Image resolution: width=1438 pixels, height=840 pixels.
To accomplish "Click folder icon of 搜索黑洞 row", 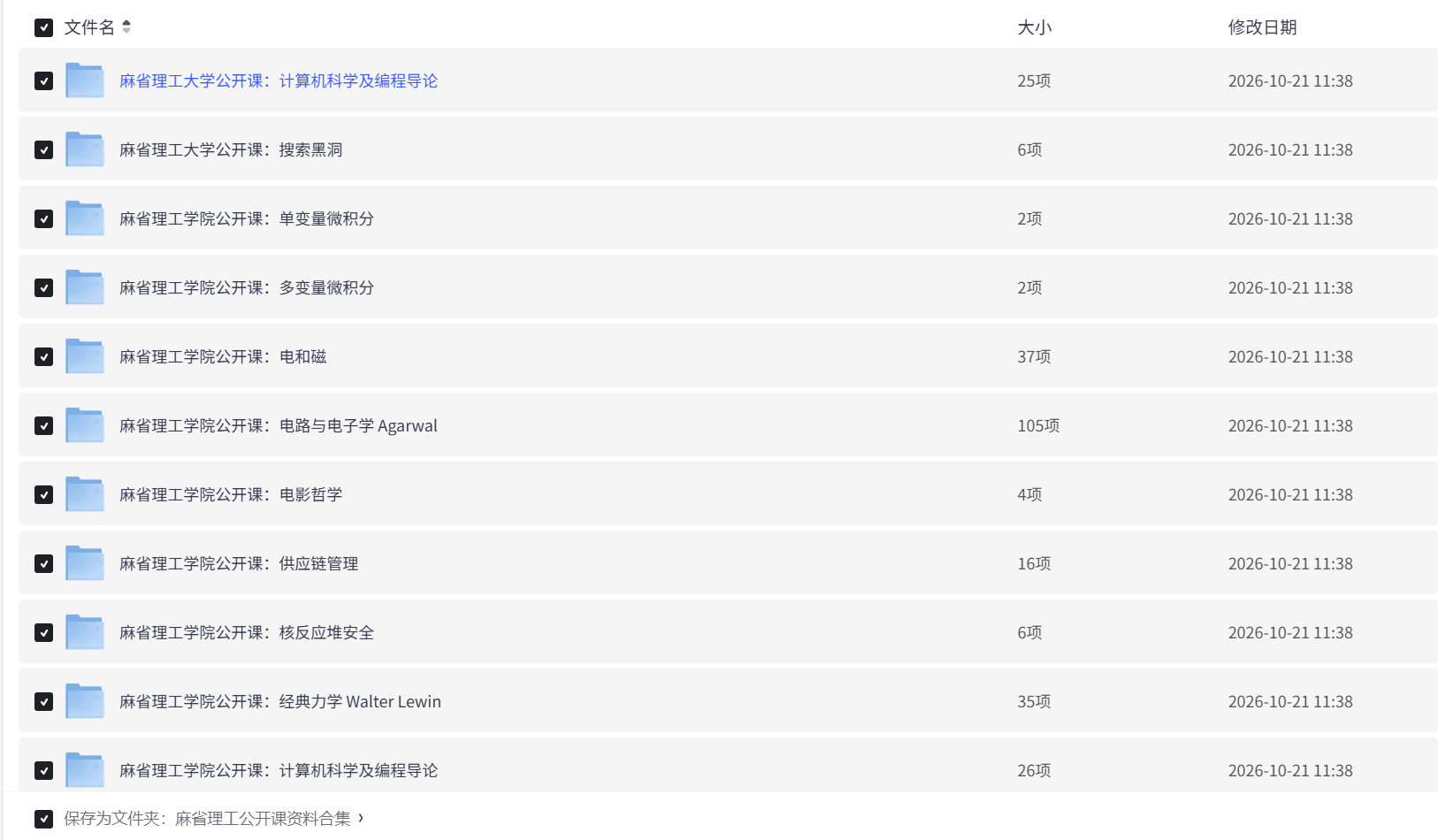I will pyautogui.click(x=85, y=149).
